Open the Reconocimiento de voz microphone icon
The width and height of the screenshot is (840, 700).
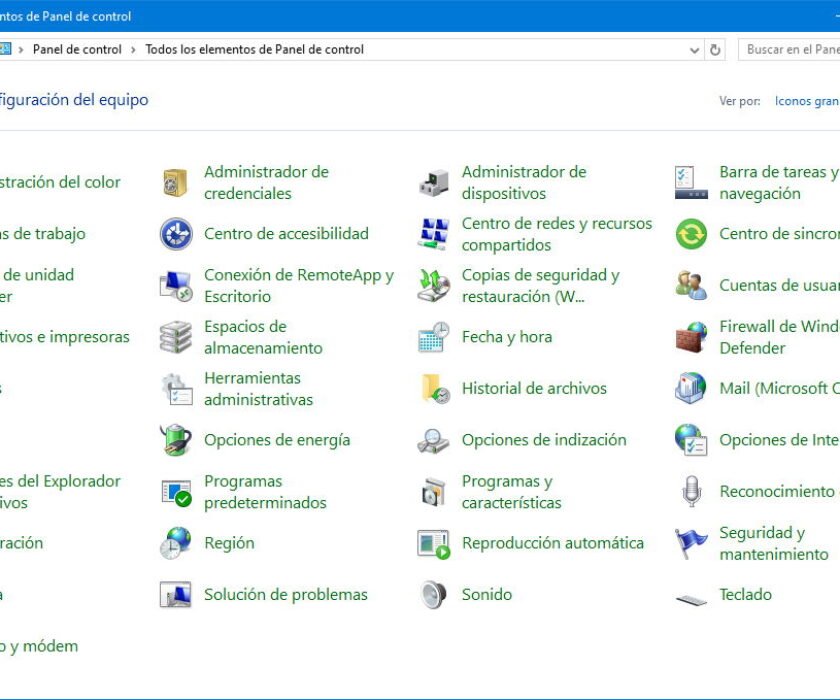691,491
